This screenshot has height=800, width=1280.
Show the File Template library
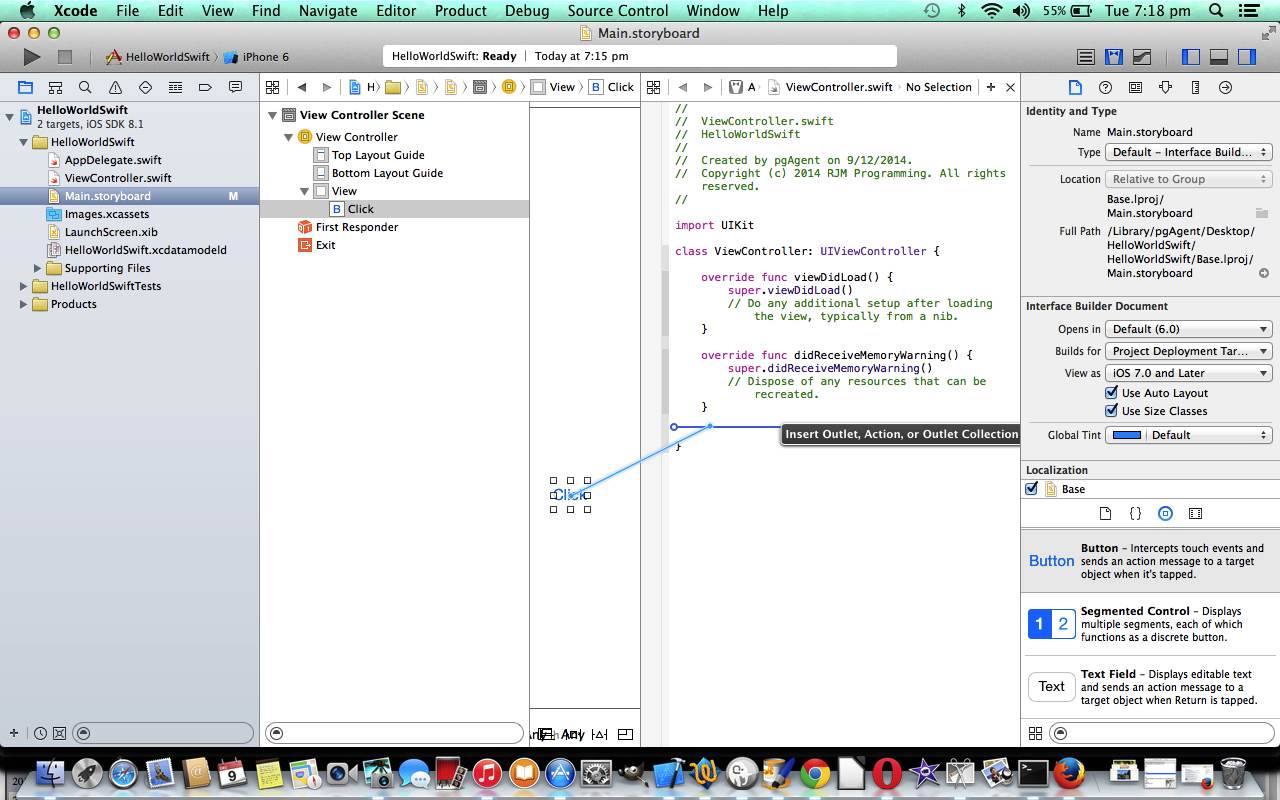[x=1105, y=513]
